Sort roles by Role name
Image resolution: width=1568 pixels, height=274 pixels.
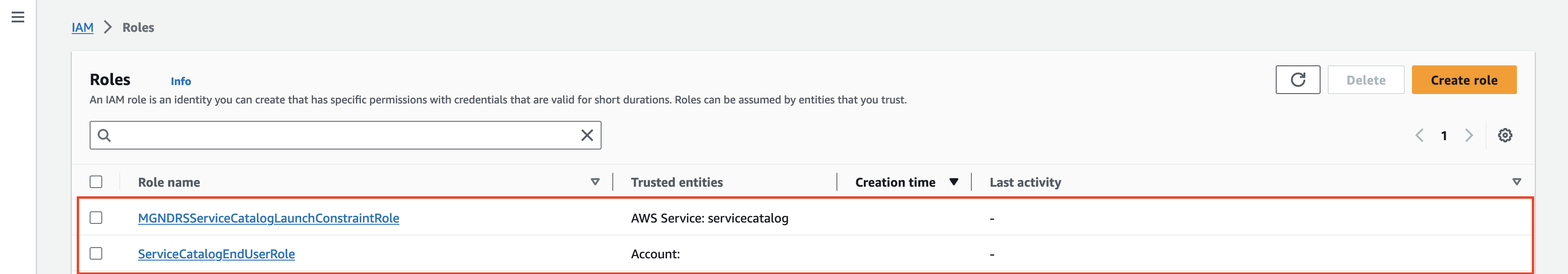(595, 182)
